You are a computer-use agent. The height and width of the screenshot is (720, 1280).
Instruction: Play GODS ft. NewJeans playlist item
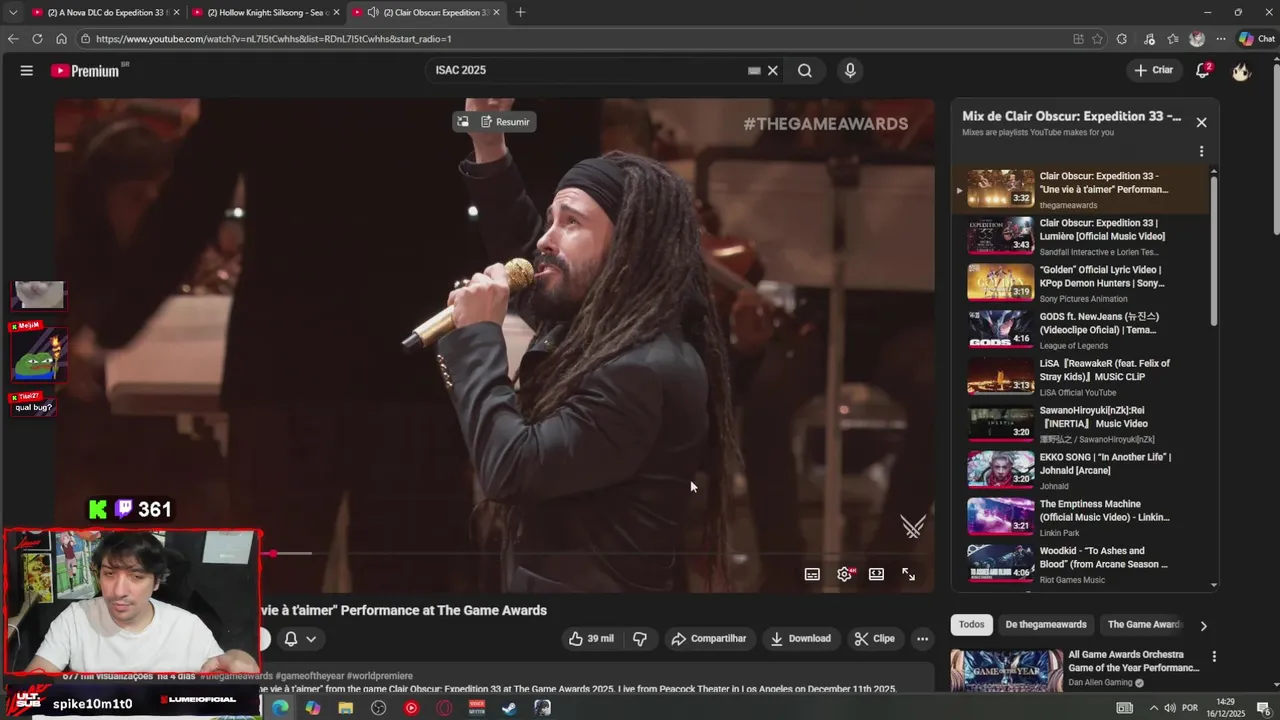coord(1081,329)
